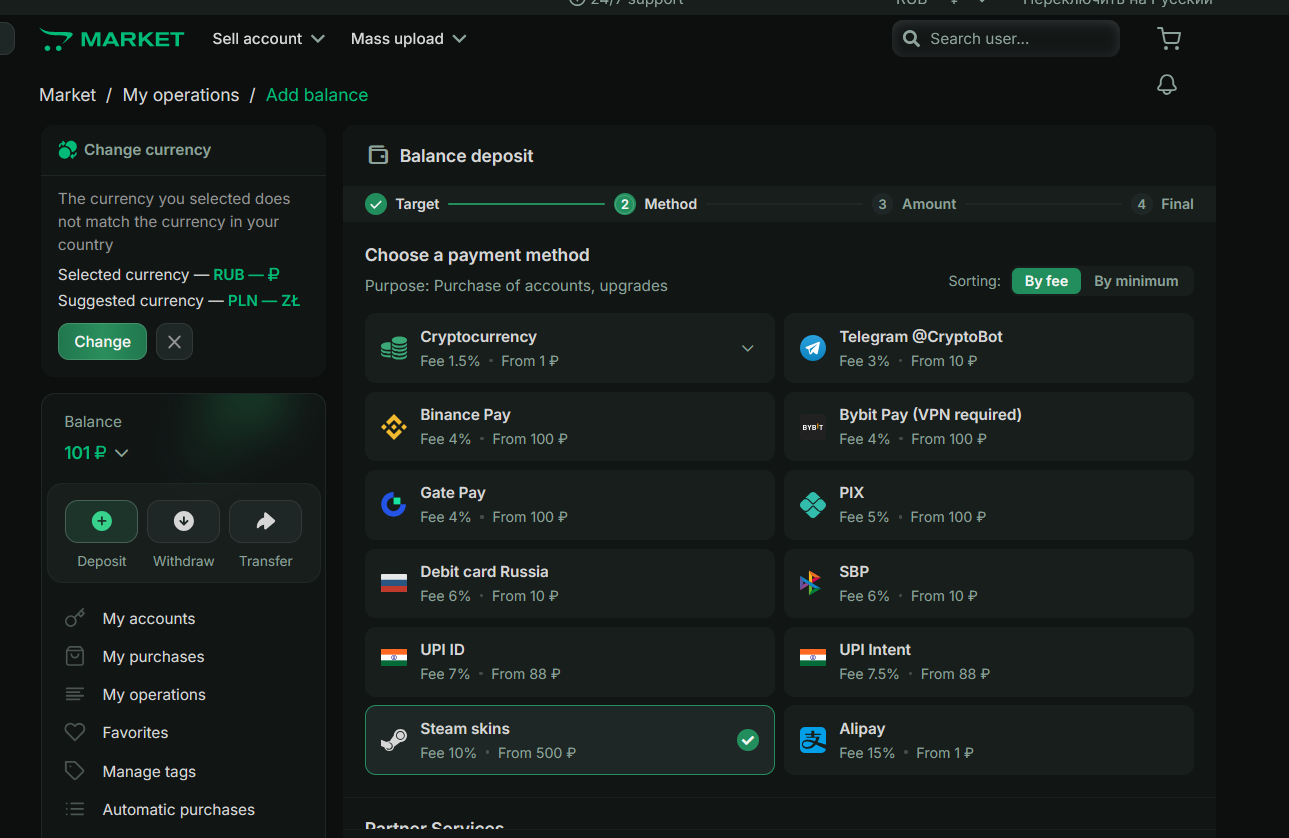Focus the Search user field
The width and height of the screenshot is (1289, 838).
pyautogui.click(x=1006, y=39)
